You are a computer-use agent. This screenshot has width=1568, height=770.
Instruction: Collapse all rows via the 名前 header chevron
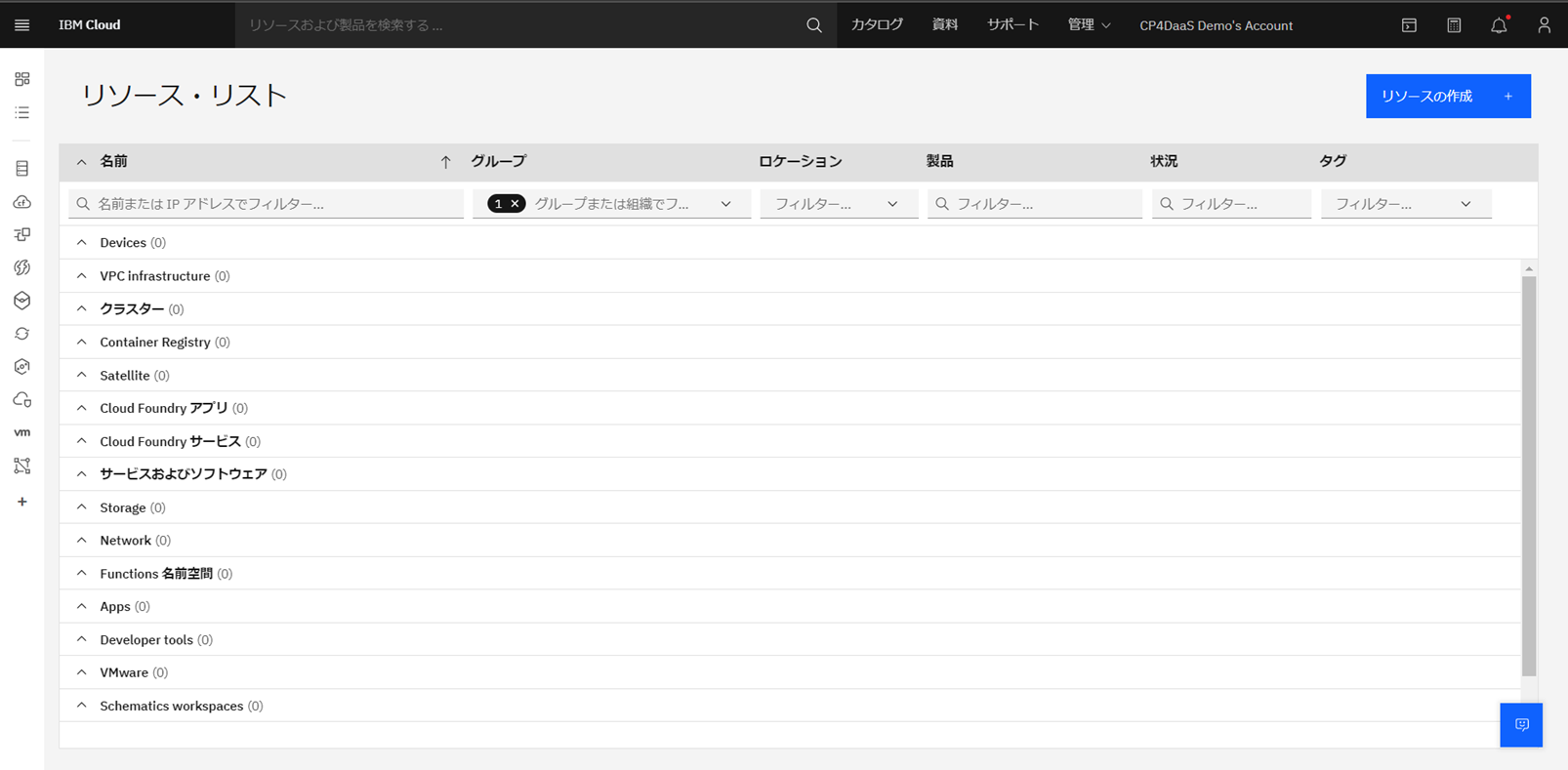[x=82, y=162]
